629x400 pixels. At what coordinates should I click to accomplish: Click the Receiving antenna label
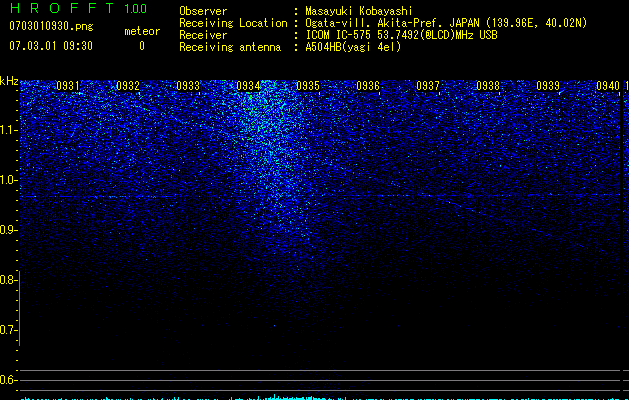tap(230, 47)
